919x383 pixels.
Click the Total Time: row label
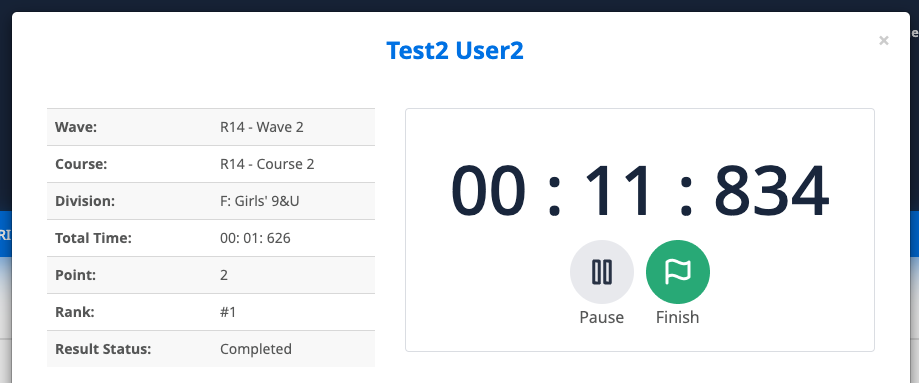click(x=93, y=238)
